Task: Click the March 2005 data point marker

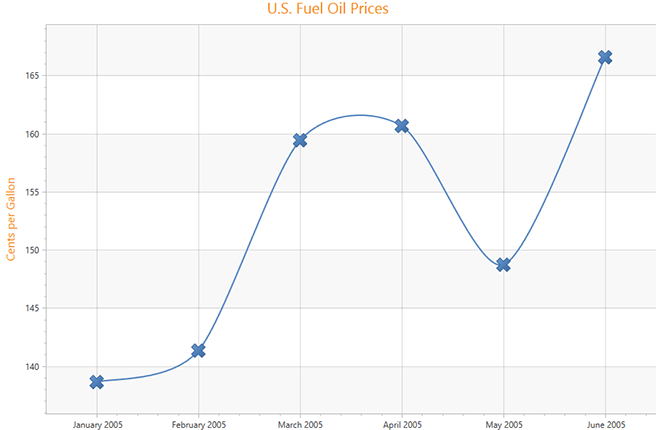Action: point(300,140)
